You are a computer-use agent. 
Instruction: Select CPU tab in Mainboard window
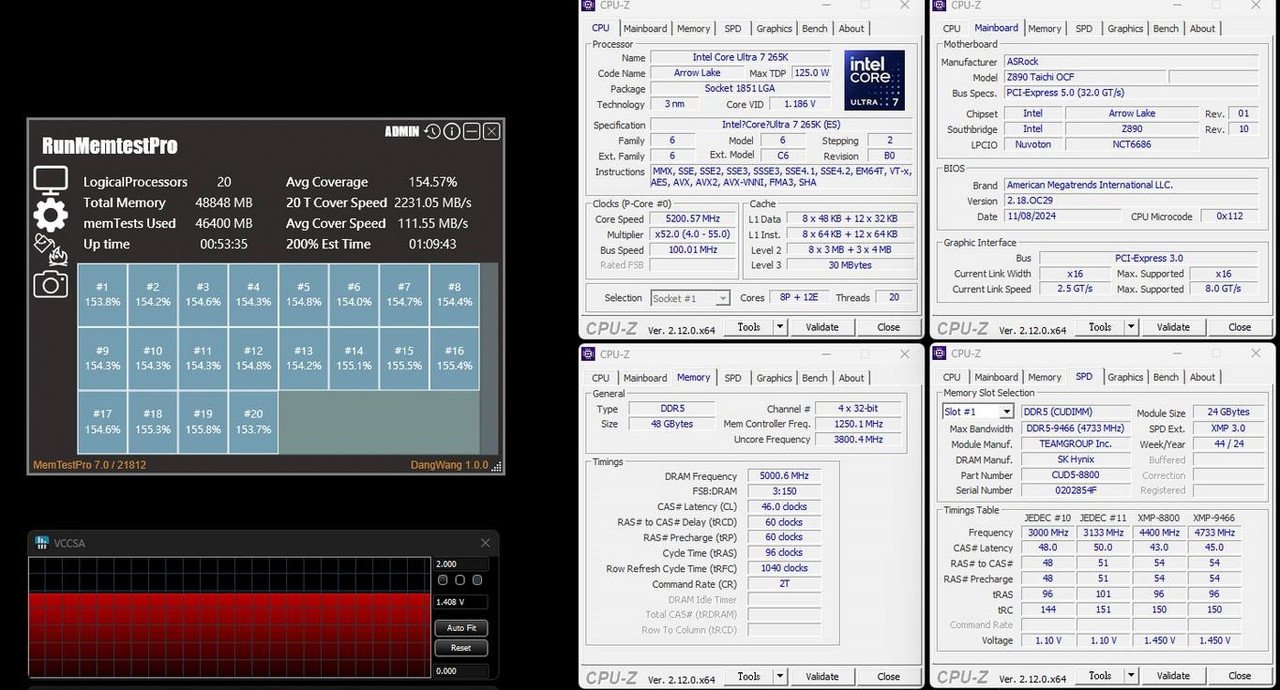952,29
